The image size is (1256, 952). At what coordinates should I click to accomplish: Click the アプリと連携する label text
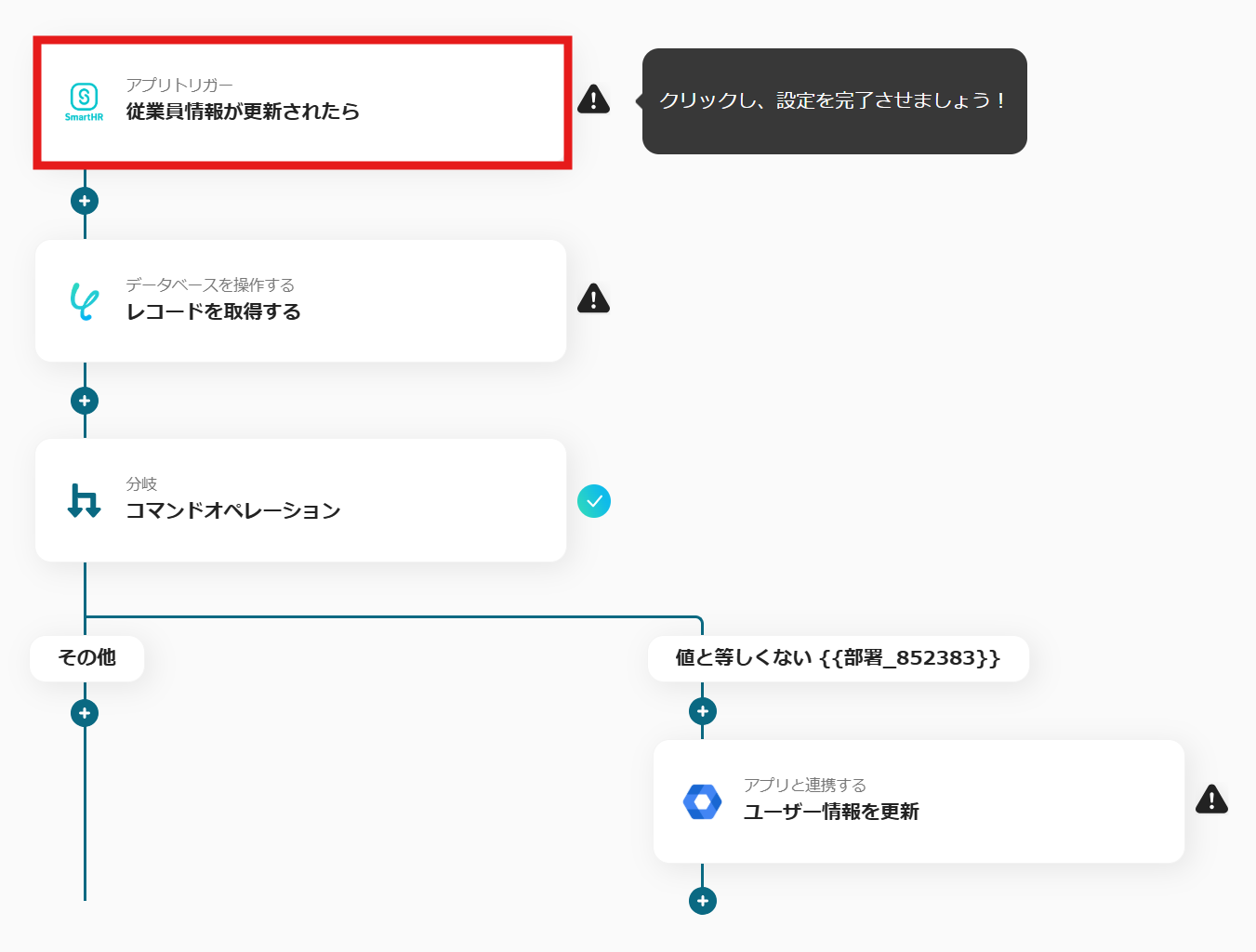click(x=805, y=786)
